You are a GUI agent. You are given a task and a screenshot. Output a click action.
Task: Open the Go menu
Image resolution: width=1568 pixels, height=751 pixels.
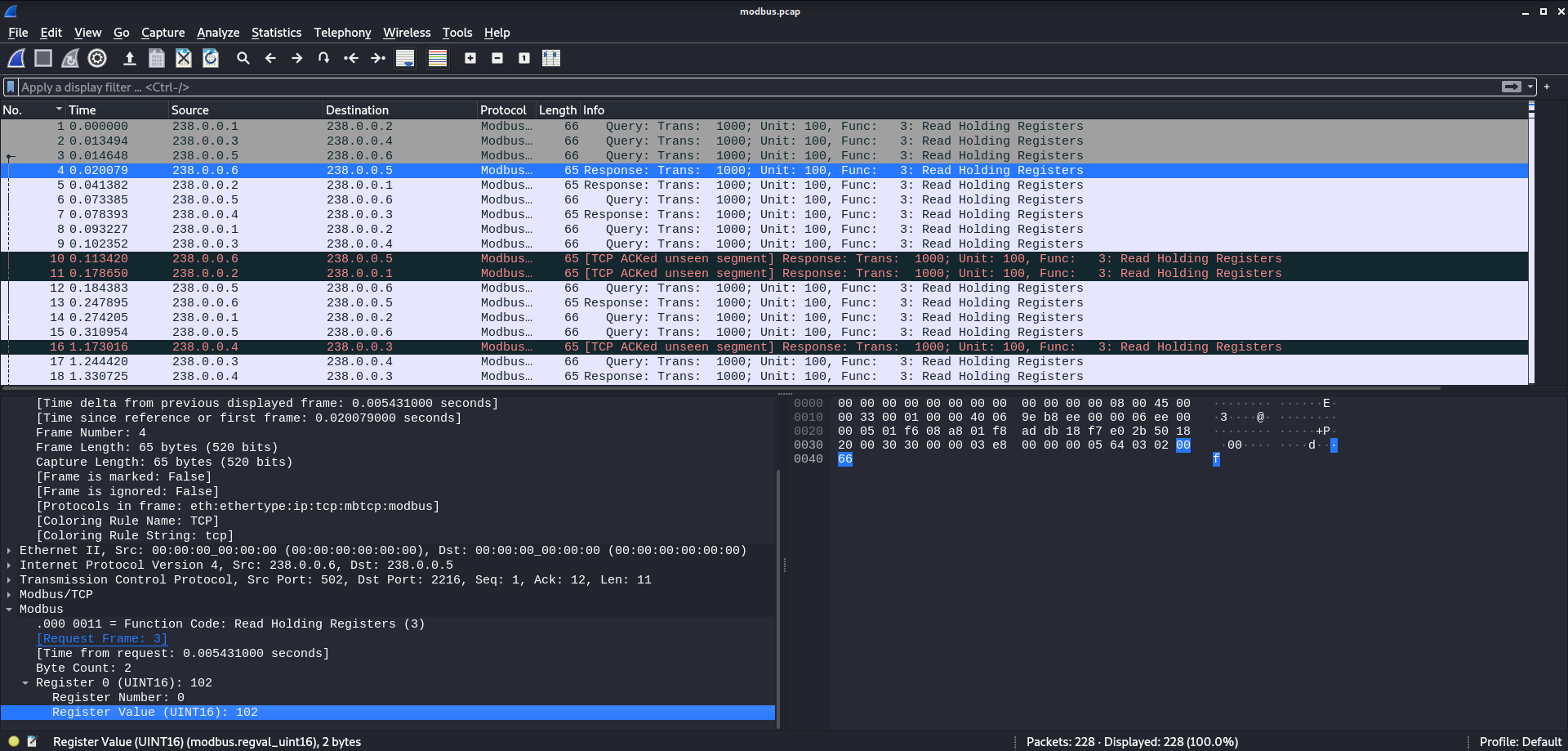(121, 33)
